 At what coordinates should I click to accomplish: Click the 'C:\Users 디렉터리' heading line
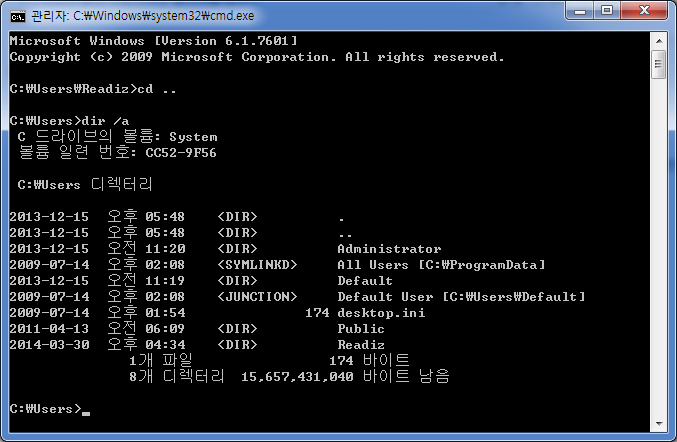(85, 185)
